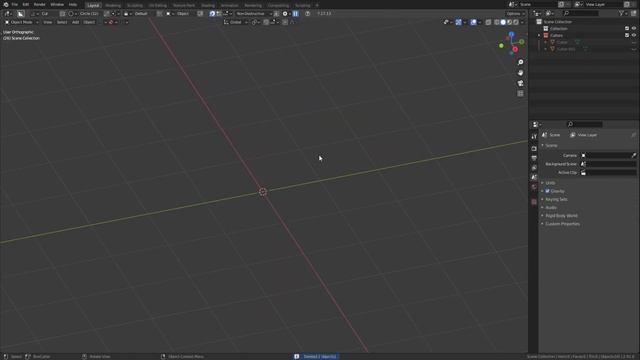
Task: Click the outliner search field
Action: tap(581, 13)
